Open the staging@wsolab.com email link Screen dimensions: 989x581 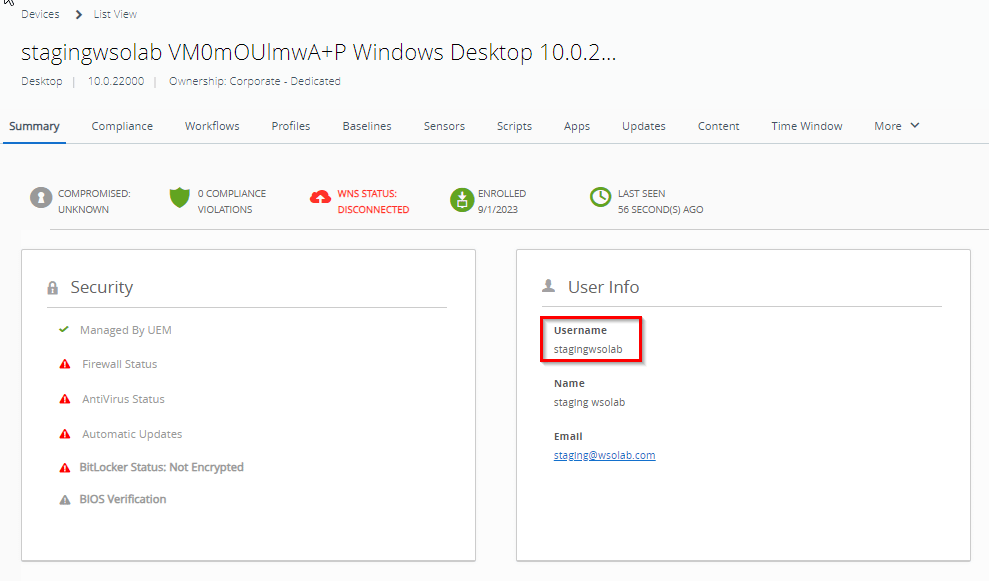coord(604,455)
